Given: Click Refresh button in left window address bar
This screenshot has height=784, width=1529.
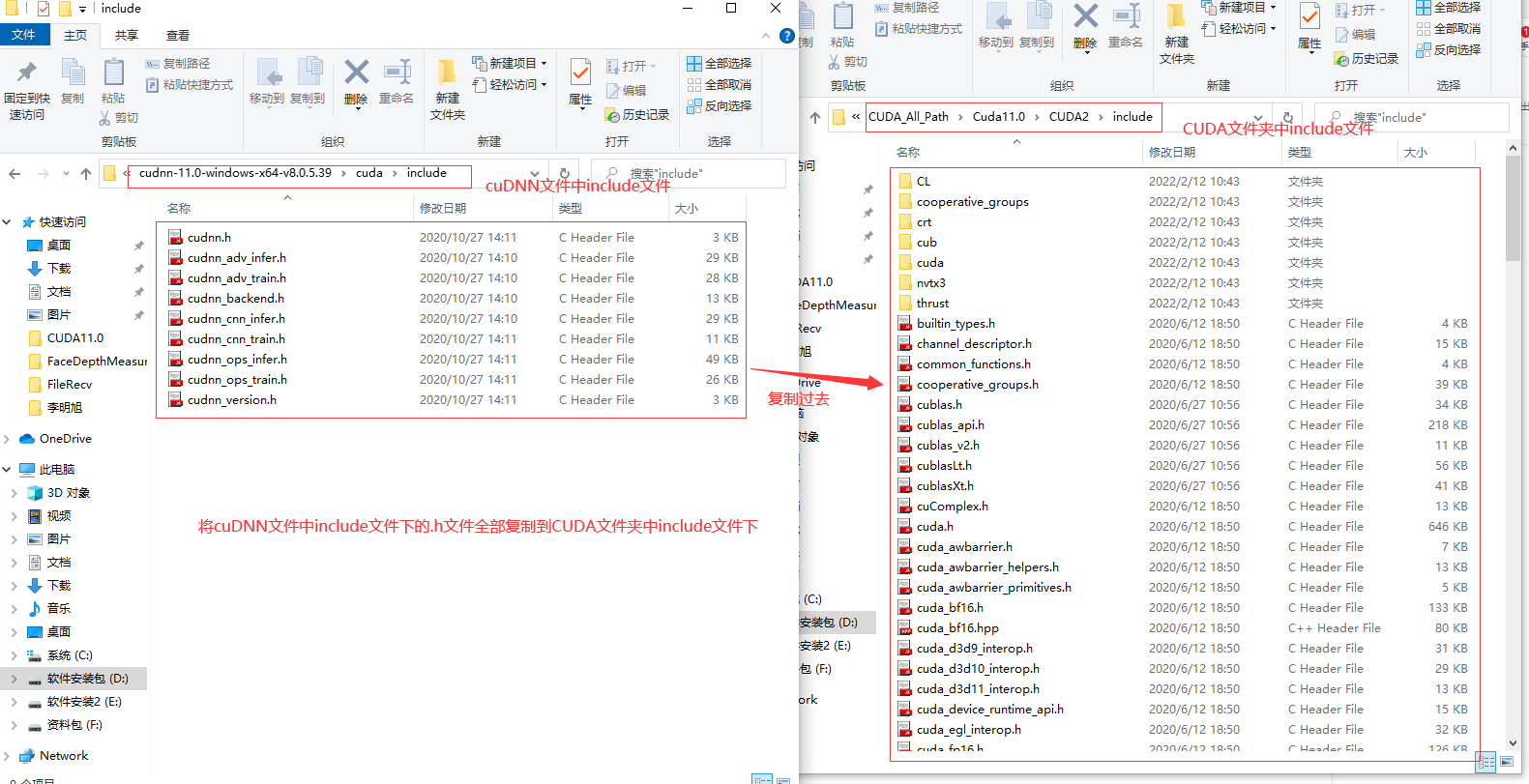Looking at the screenshot, I should 565,174.
